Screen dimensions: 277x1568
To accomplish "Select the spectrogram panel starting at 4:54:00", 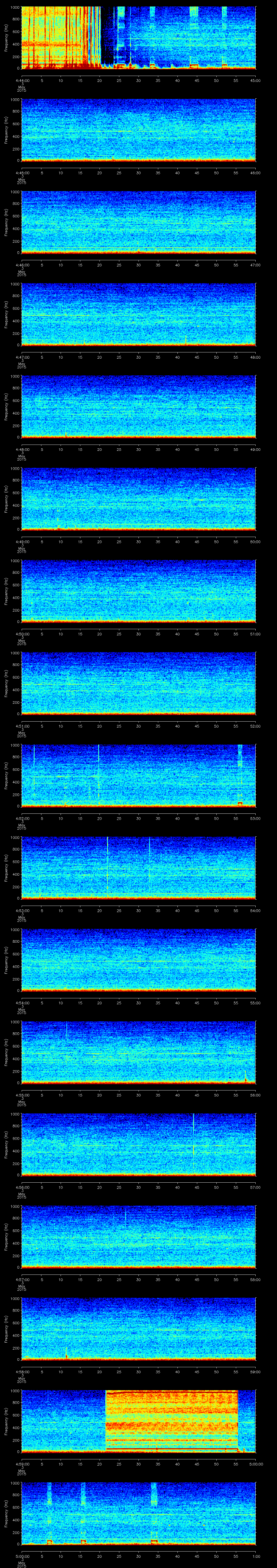I will coord(138,960).
